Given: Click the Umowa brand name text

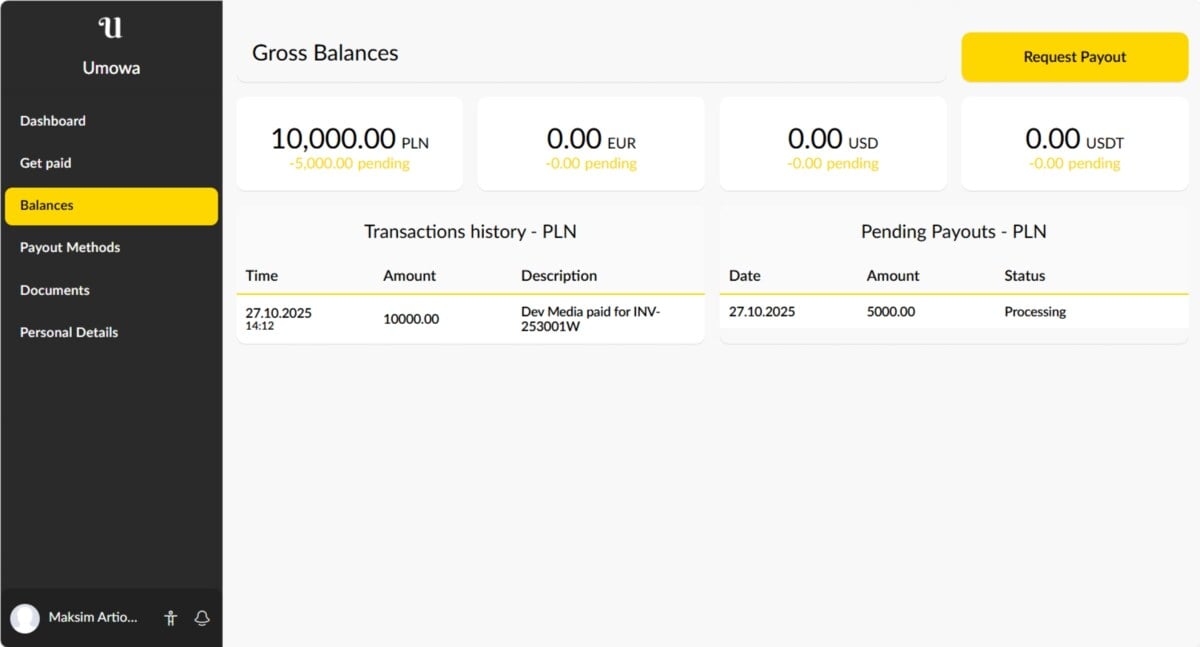Looking at the screenshot, I should pos(111,69).
